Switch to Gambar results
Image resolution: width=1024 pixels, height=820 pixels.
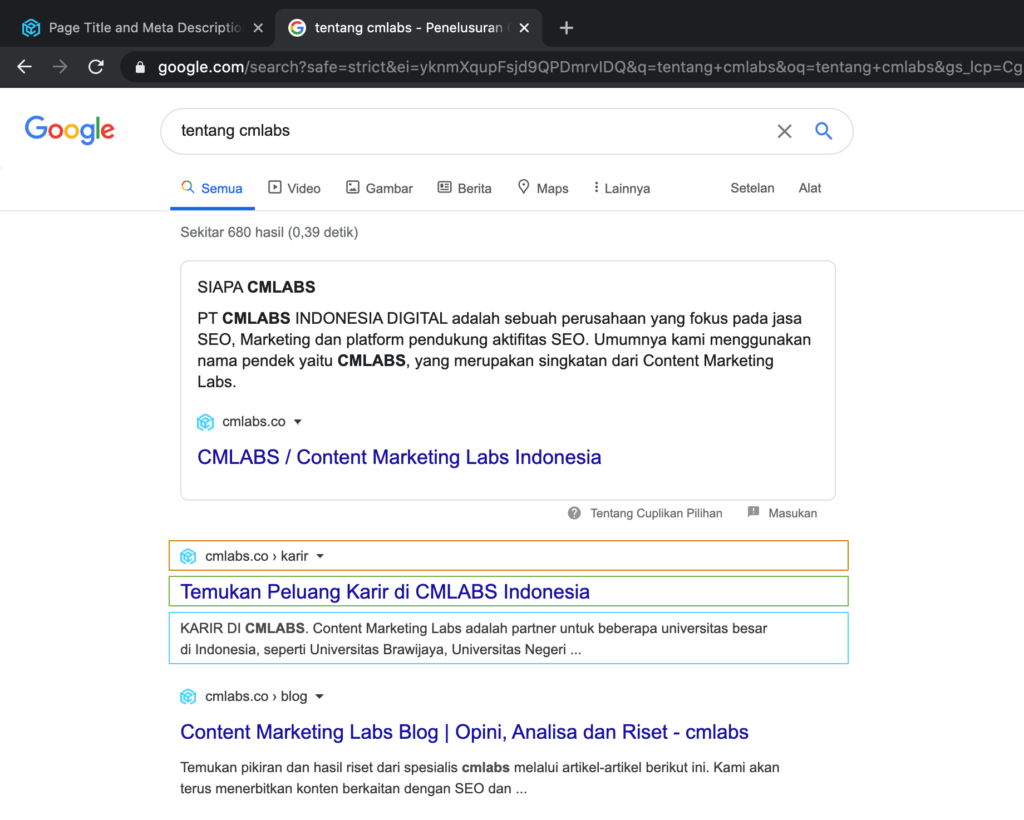click(x=379, y=189)
